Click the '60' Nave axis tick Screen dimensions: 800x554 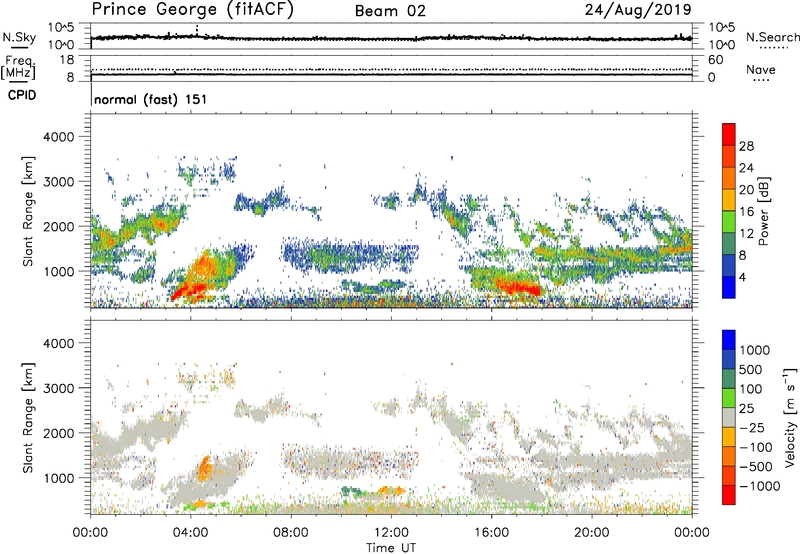click(x=715, y=60)
